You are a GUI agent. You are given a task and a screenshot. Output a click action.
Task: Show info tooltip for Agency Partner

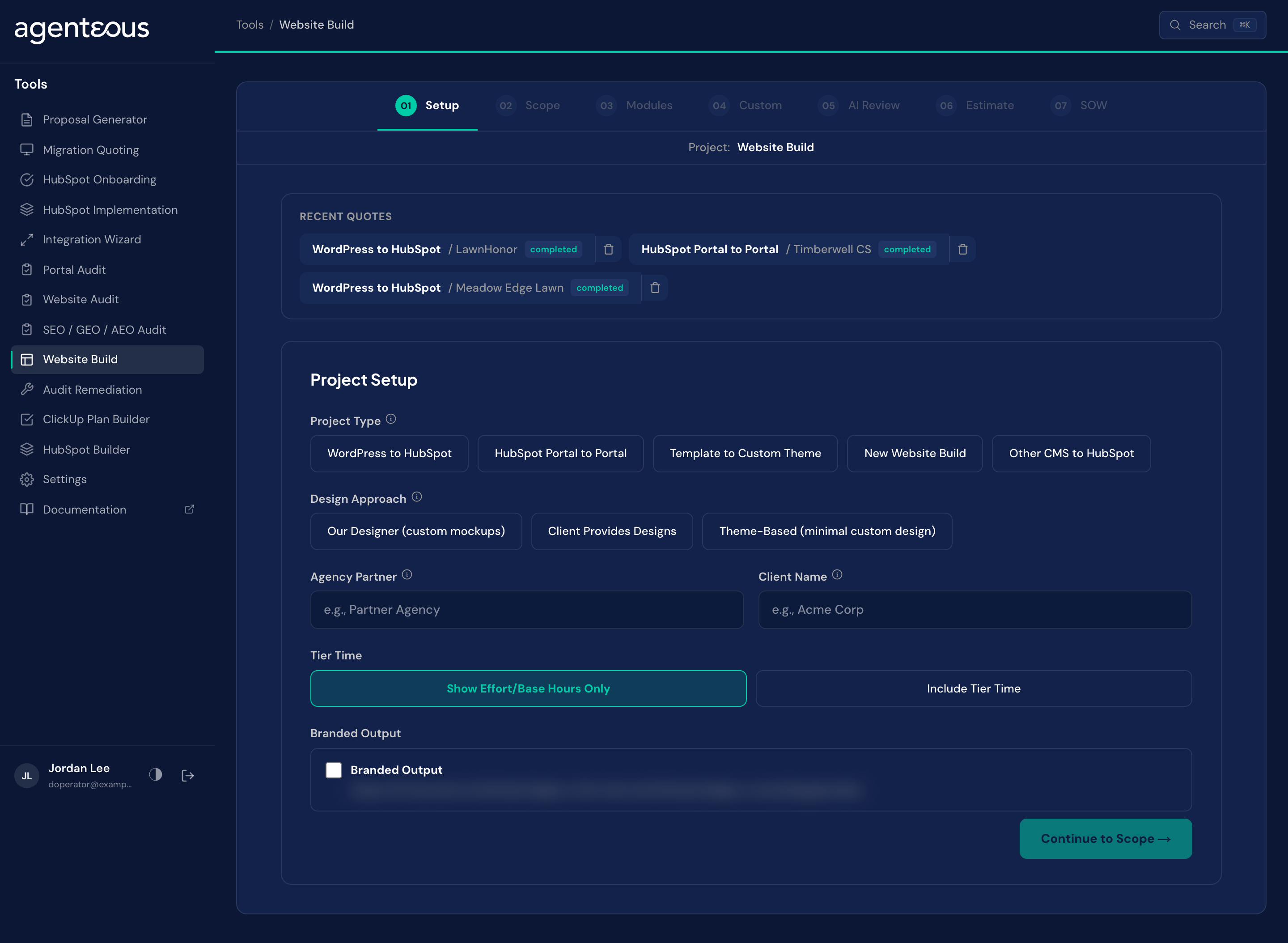click(407, 575)
